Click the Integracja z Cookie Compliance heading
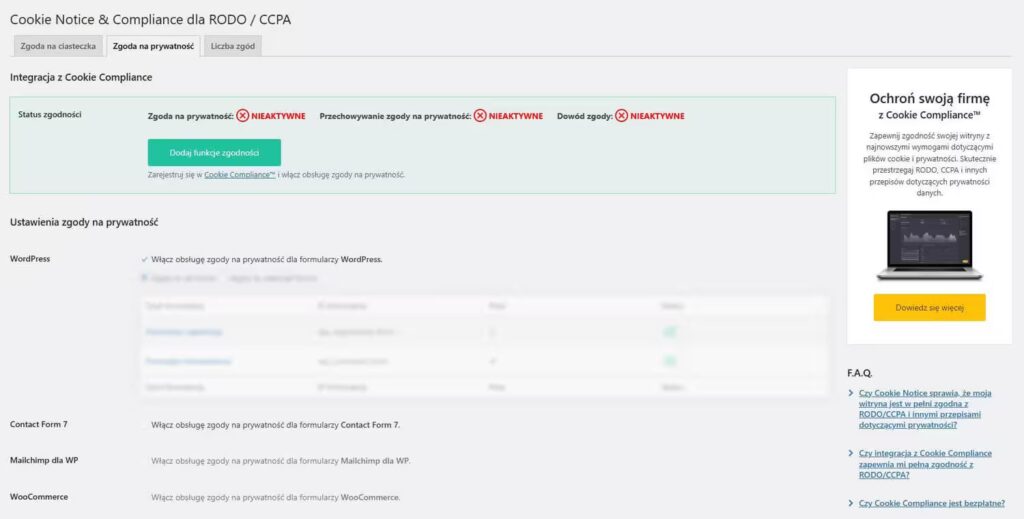1024x519 pixels. [x=81, y=77]
